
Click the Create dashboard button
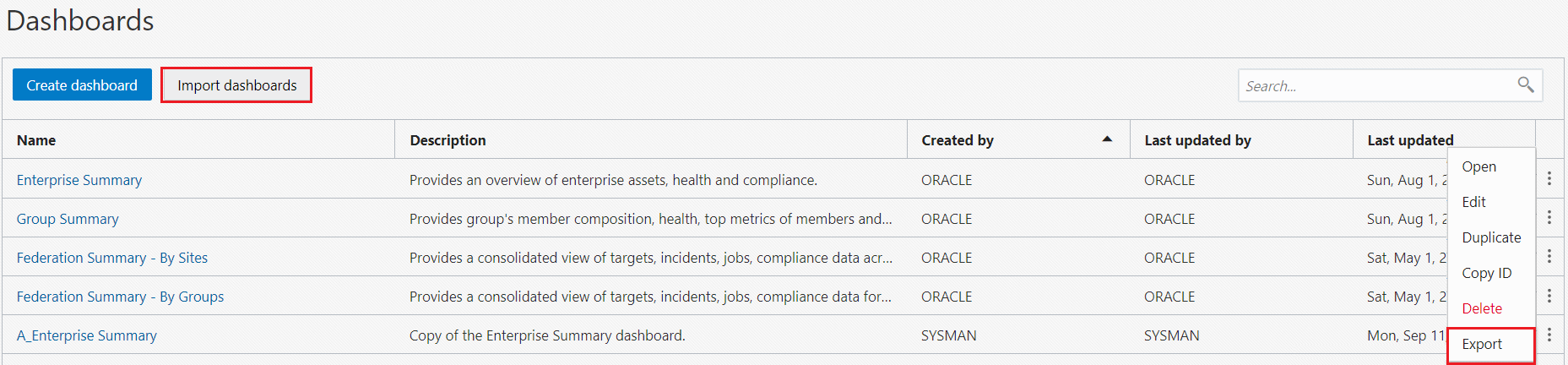pos(82,85)
